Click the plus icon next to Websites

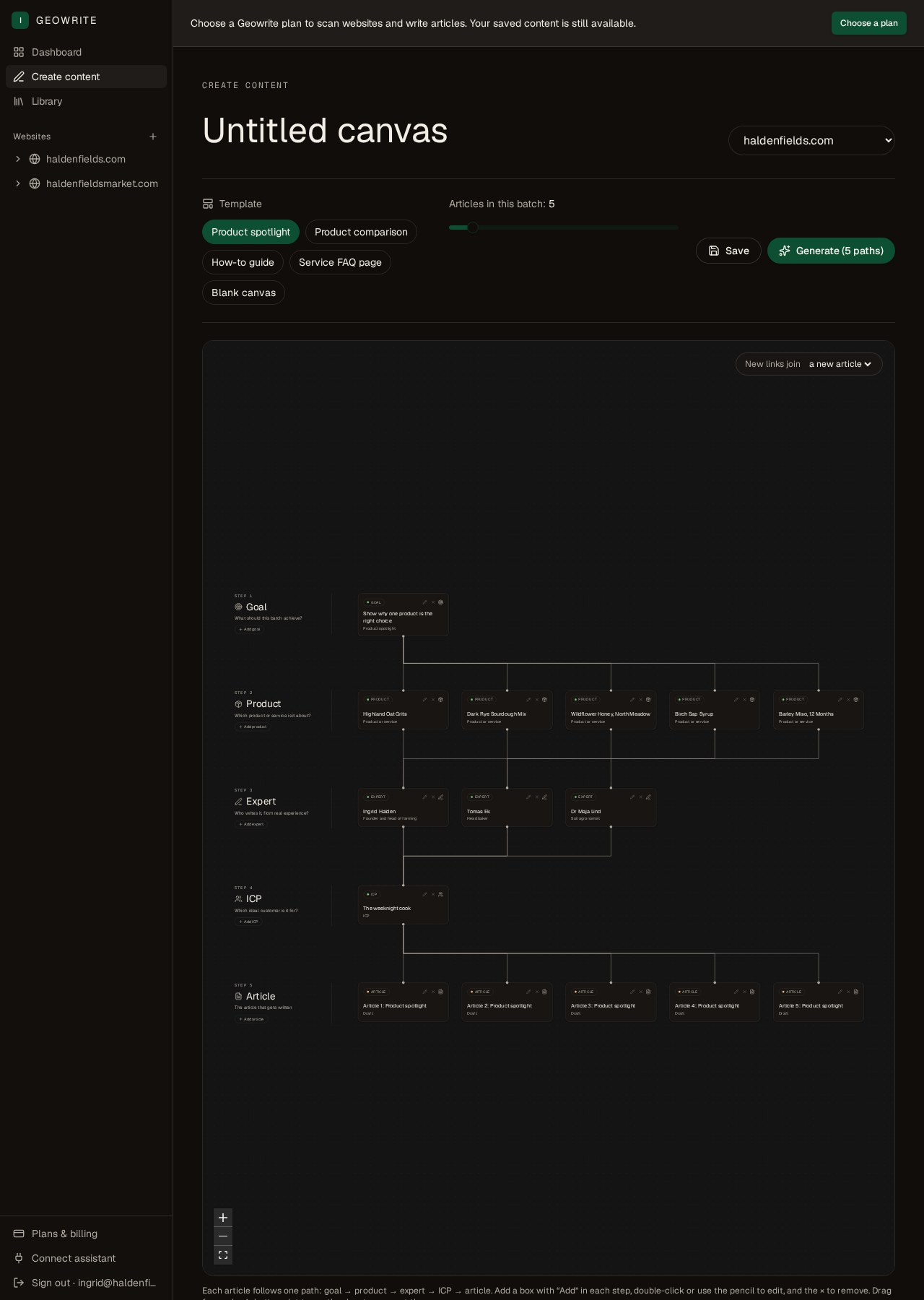(x=153, y=136)
